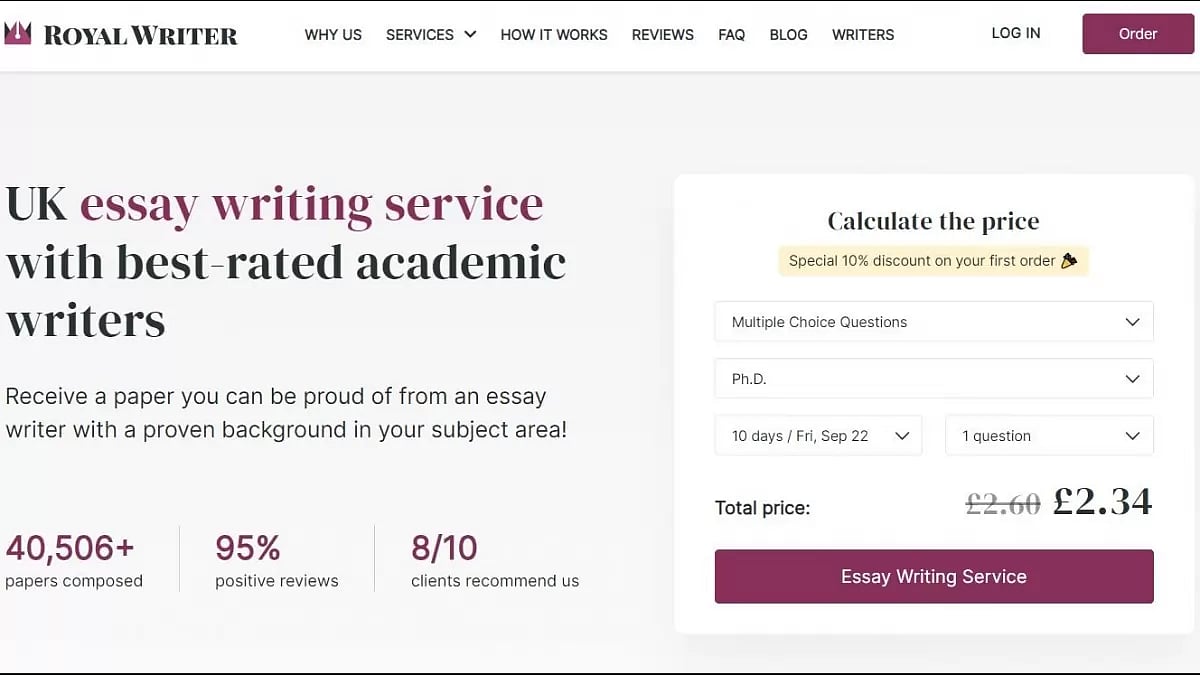This screenshot has width=1200, height=675.
Task: Go to the HOW IT WORKS section
Action: pyautogui.click(x=554, y=34)
